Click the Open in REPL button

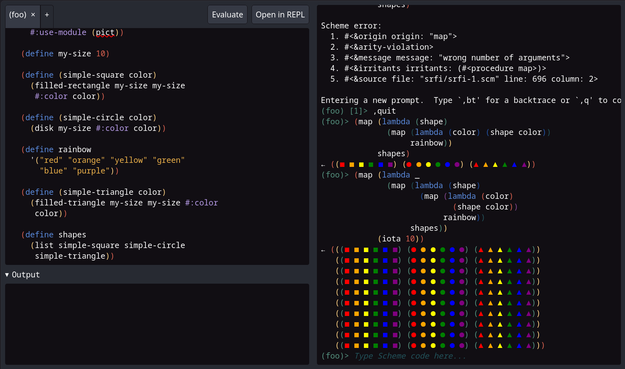[280, 15]
